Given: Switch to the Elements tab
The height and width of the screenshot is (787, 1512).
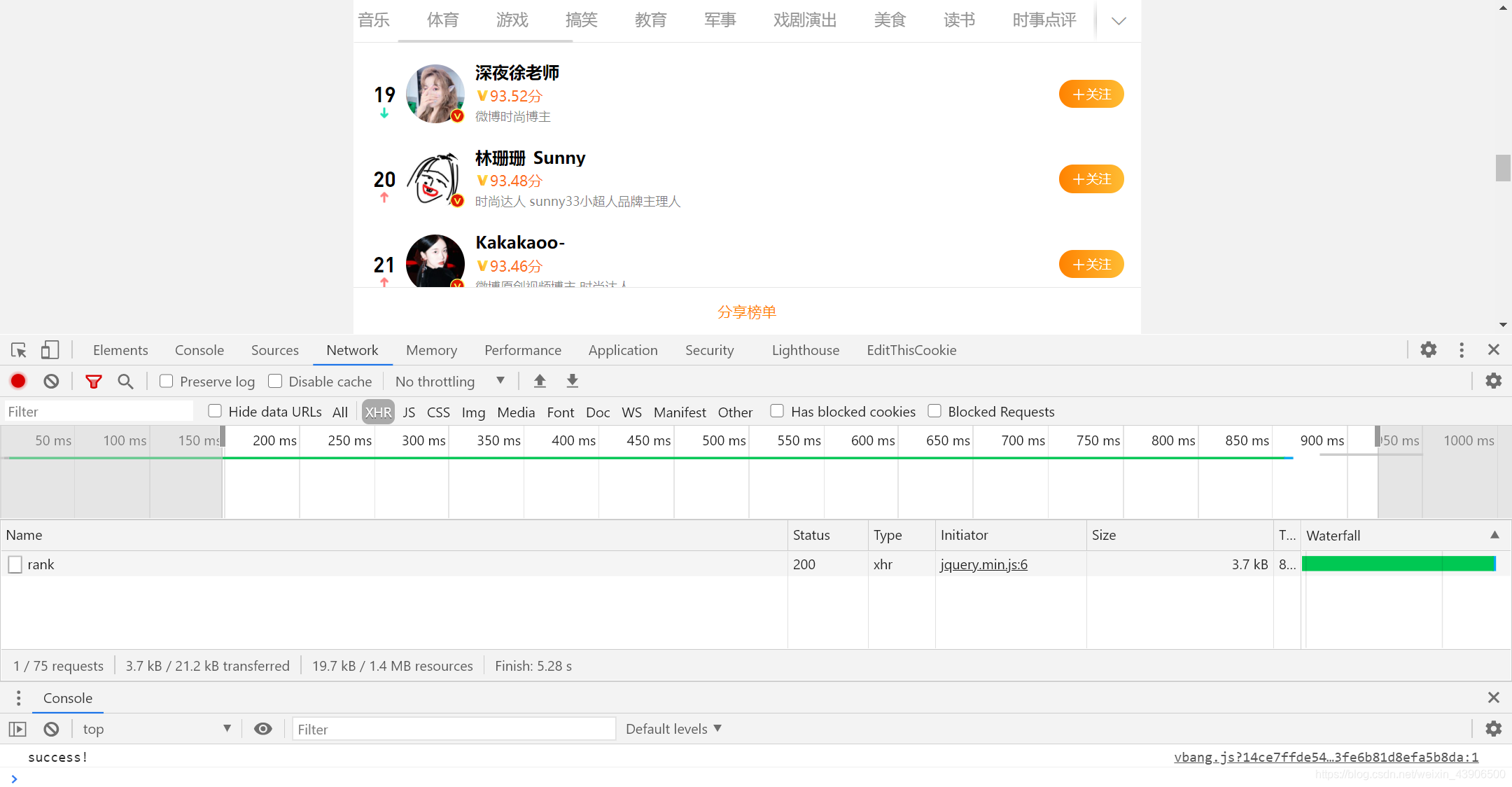Looking at the screenshot, I should pos(120,350).
